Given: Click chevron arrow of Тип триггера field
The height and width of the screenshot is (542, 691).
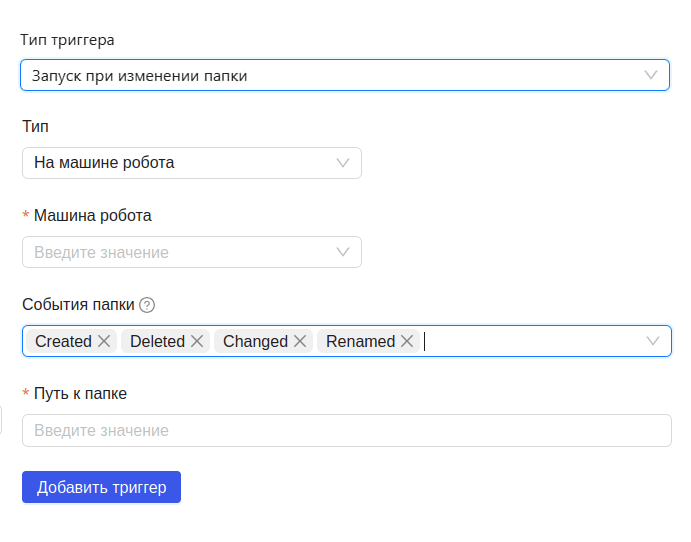Looking at the screenshot, I should [651, 75].
